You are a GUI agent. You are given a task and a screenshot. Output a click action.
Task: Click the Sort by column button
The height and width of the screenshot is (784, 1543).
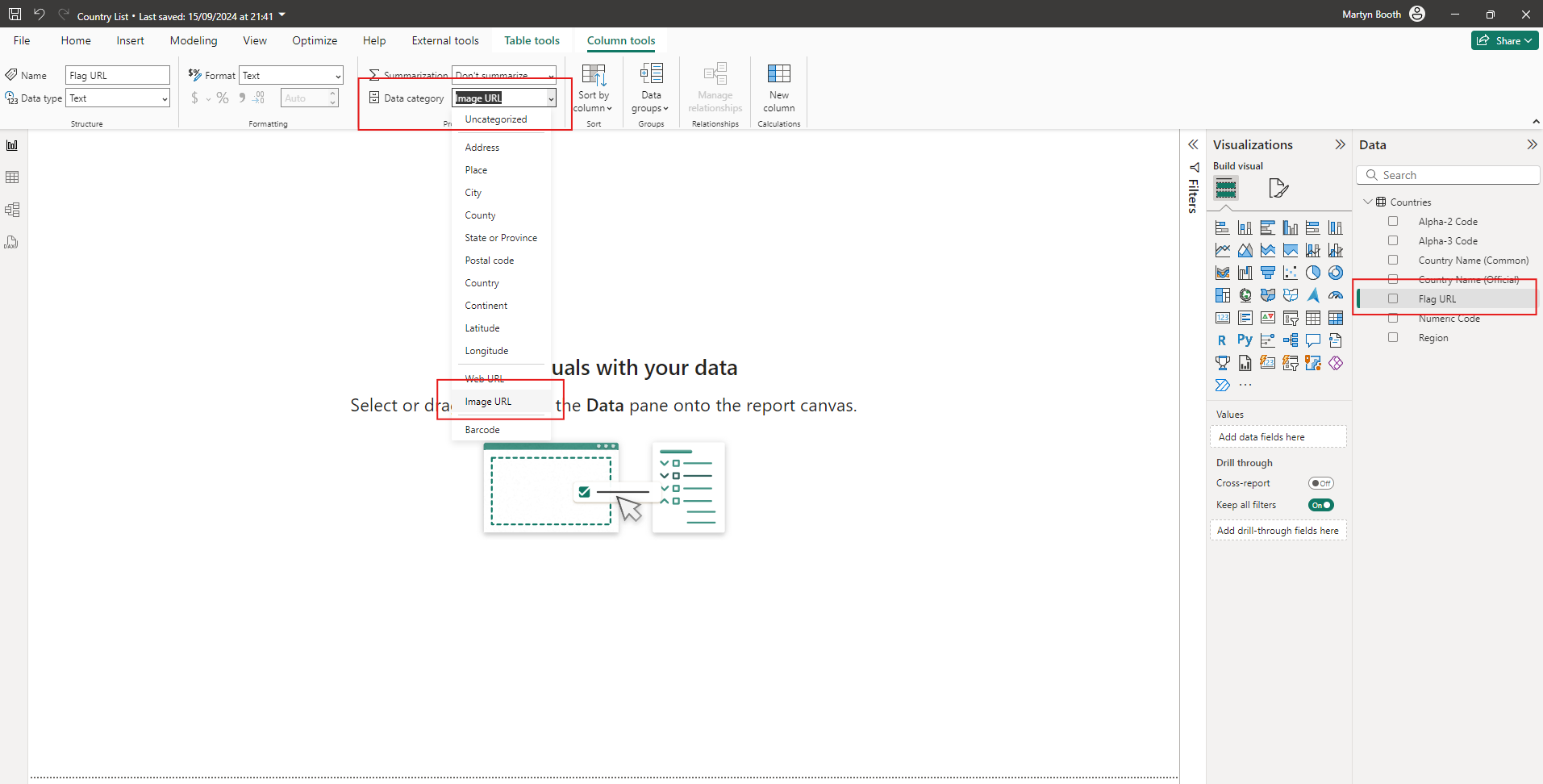(594, 89)
